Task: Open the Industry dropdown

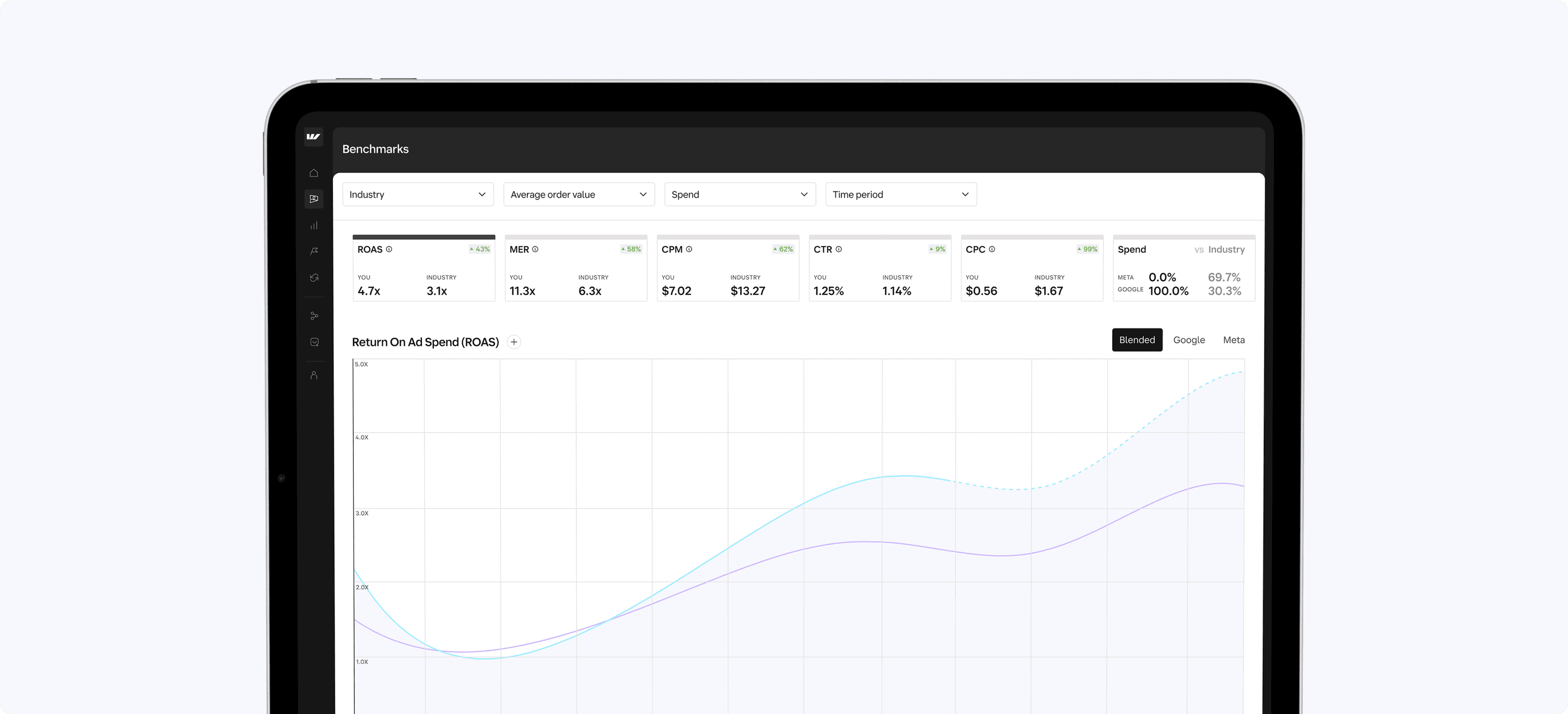Action: click(x=418, y=194)
